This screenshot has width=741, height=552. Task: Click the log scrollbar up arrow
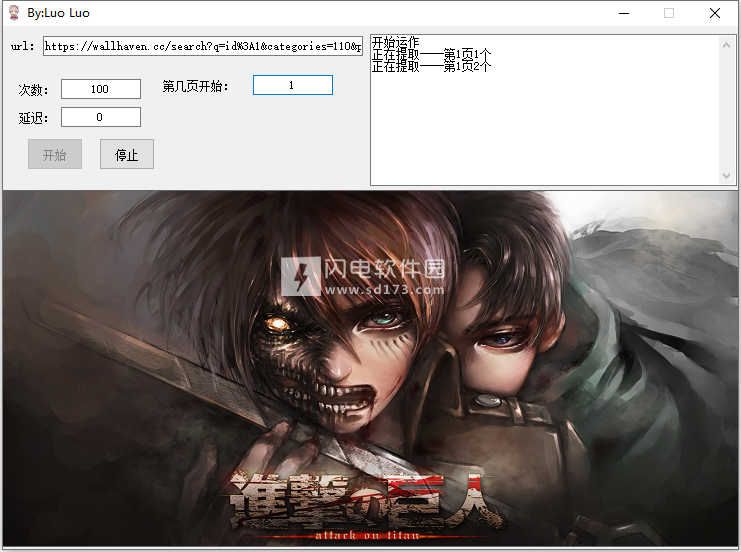[726, 45]
